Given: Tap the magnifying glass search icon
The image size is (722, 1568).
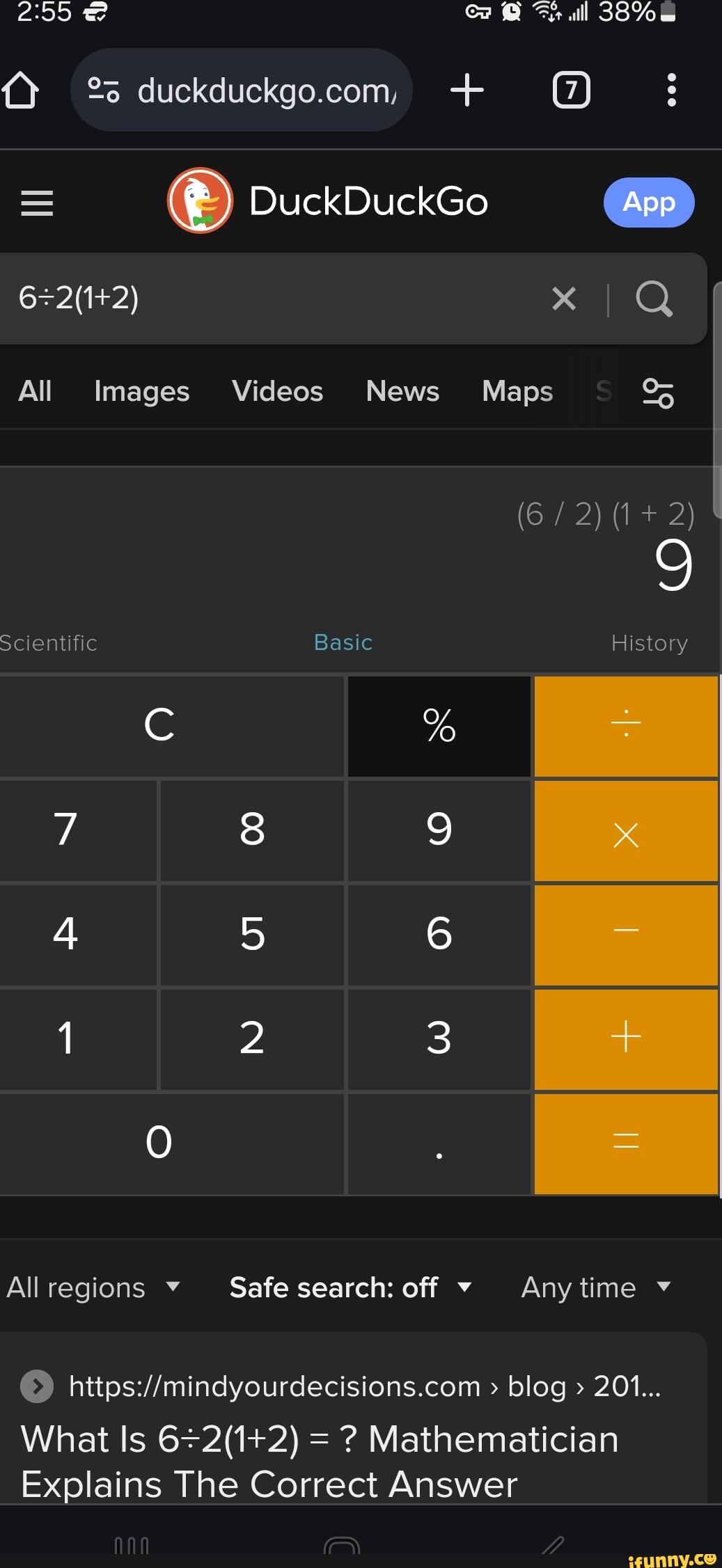Looking at the screenshot, I should click(654, 299).
